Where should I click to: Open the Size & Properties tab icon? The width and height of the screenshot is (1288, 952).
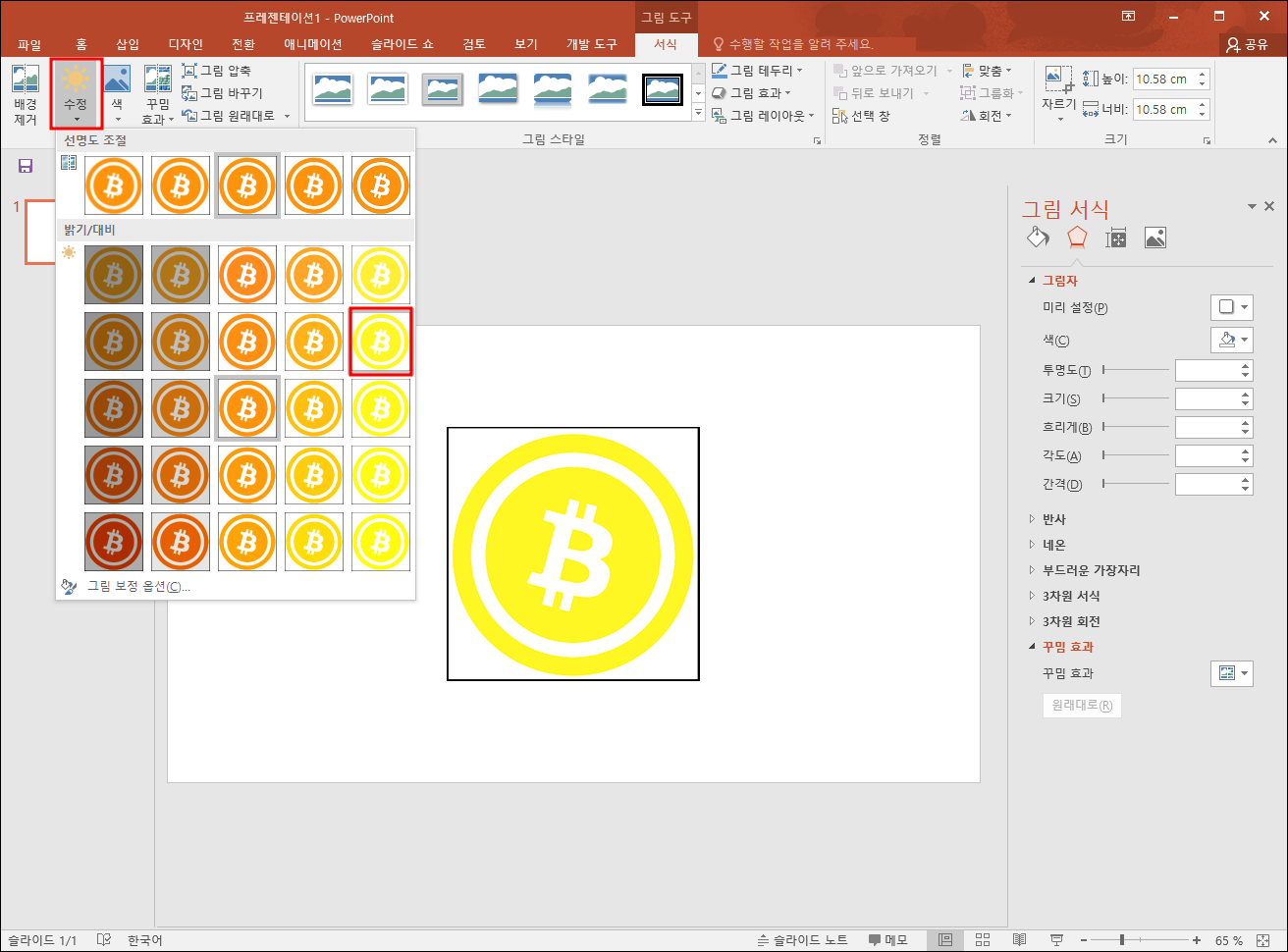tap(1116, 237)
